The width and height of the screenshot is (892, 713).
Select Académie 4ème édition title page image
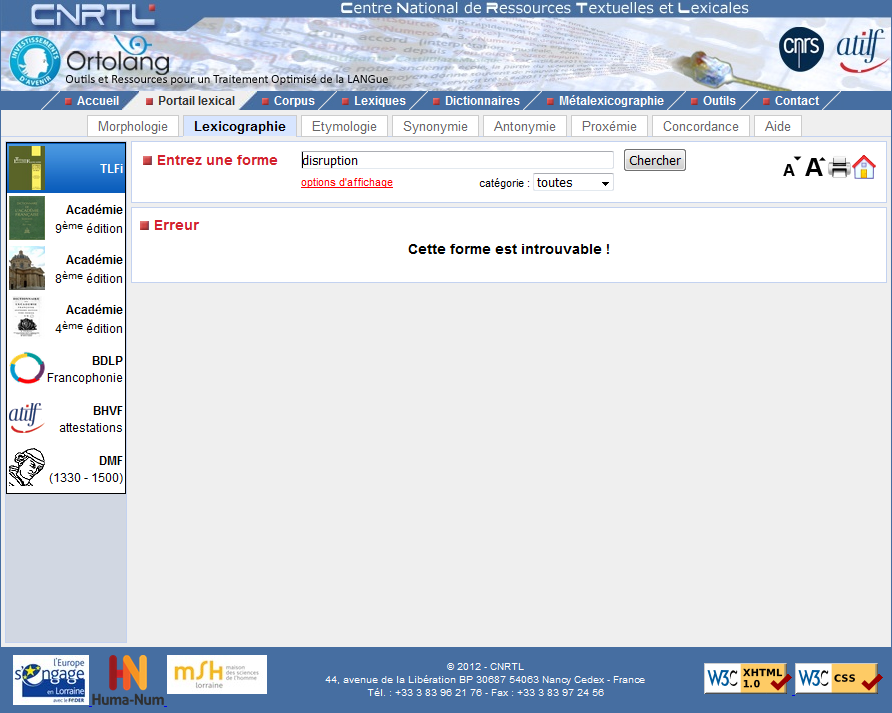pyautogui.click(x=27, y=315)
